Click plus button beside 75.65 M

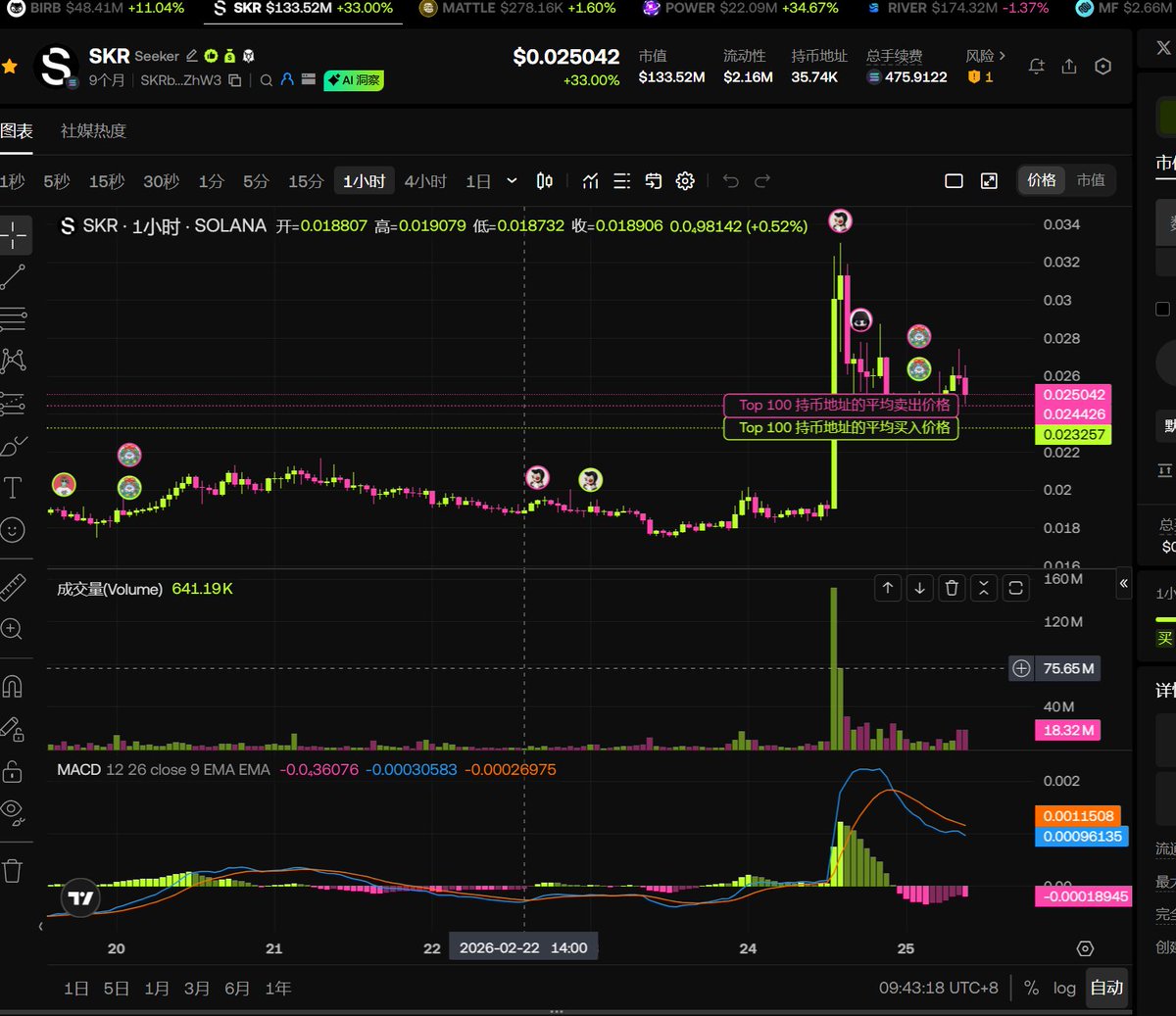[x=1021, y=668]
